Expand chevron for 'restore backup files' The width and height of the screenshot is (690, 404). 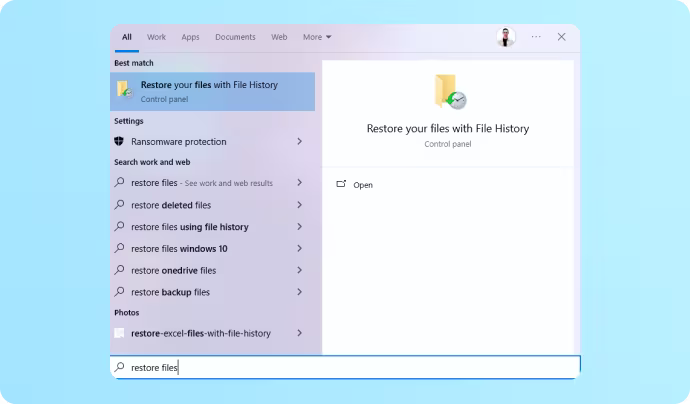tap(300, 292)
